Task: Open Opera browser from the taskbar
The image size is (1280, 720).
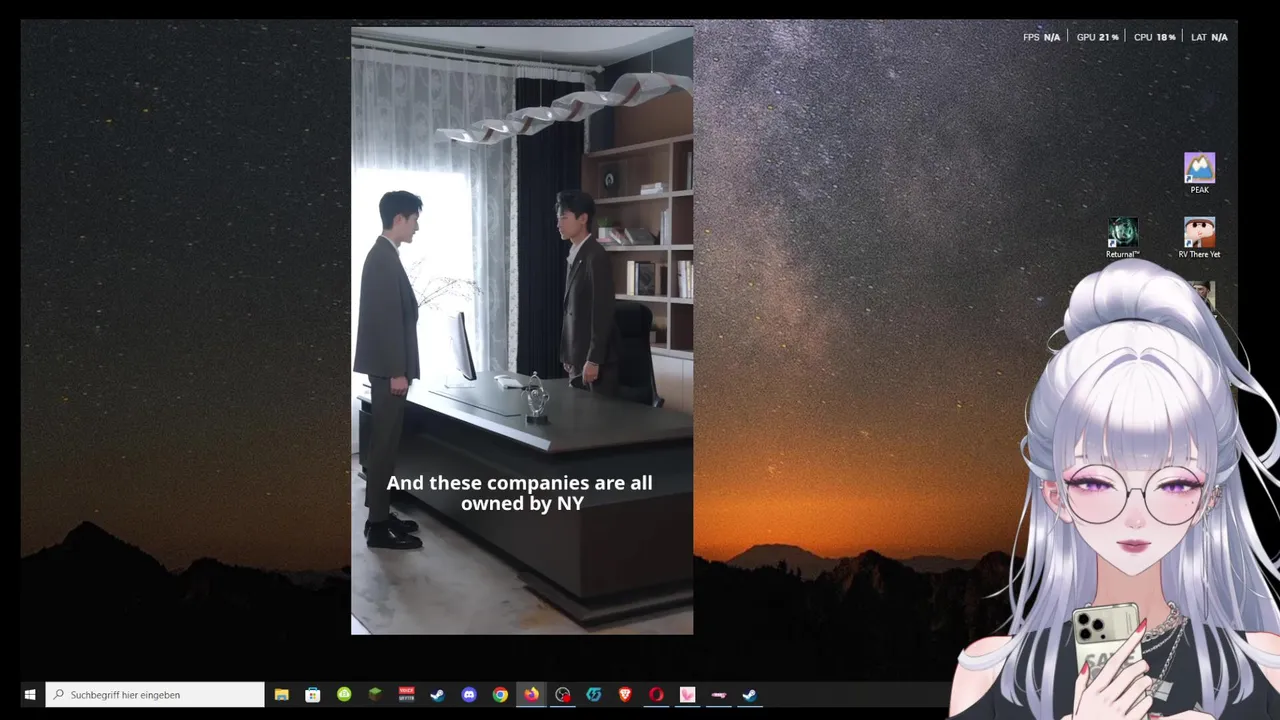Action: [x=656, y=694]
